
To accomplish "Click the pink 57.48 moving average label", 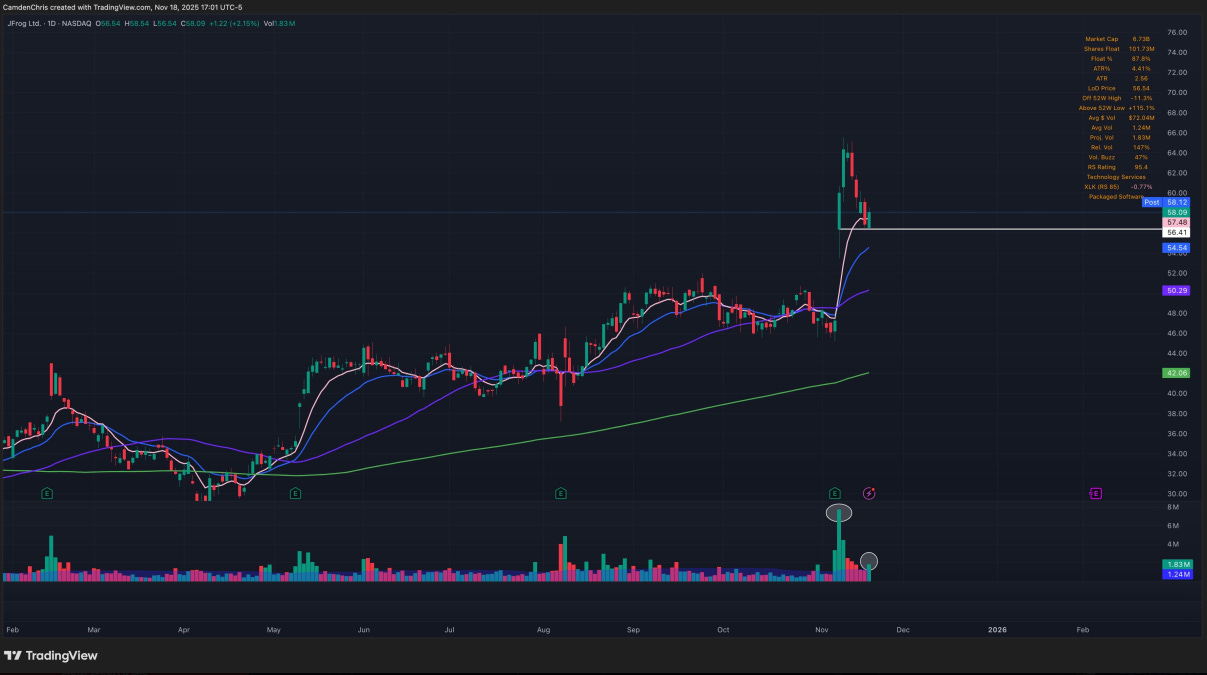I will coord(1176,222).
